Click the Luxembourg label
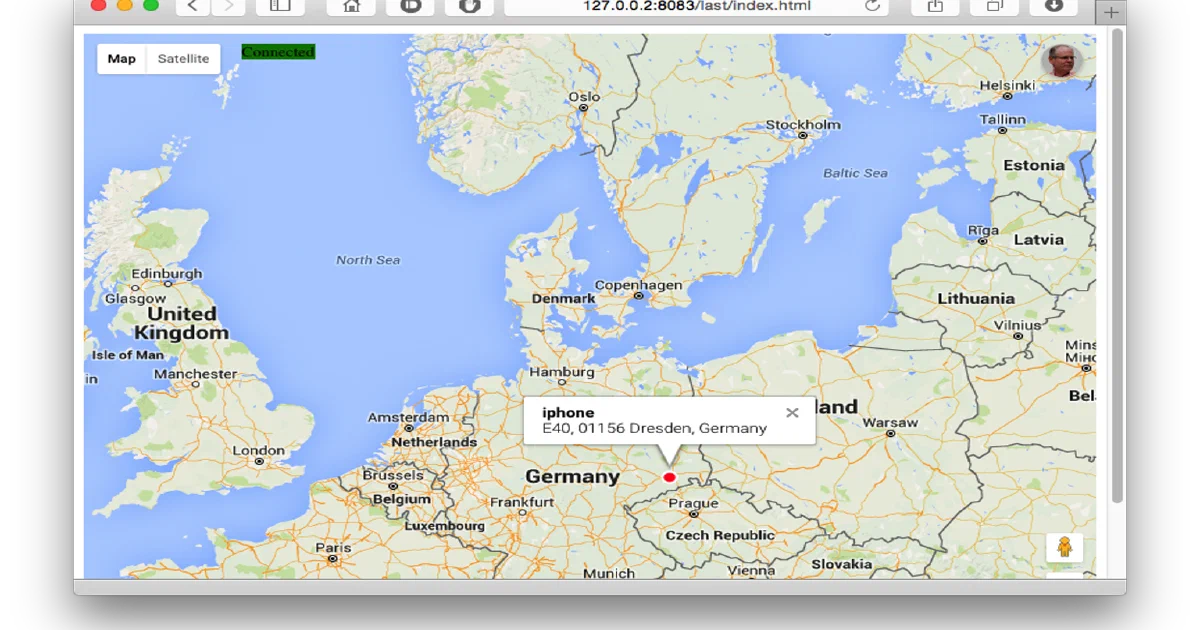The height and width of the screenshot is (630, 1200). pos(444,525)
